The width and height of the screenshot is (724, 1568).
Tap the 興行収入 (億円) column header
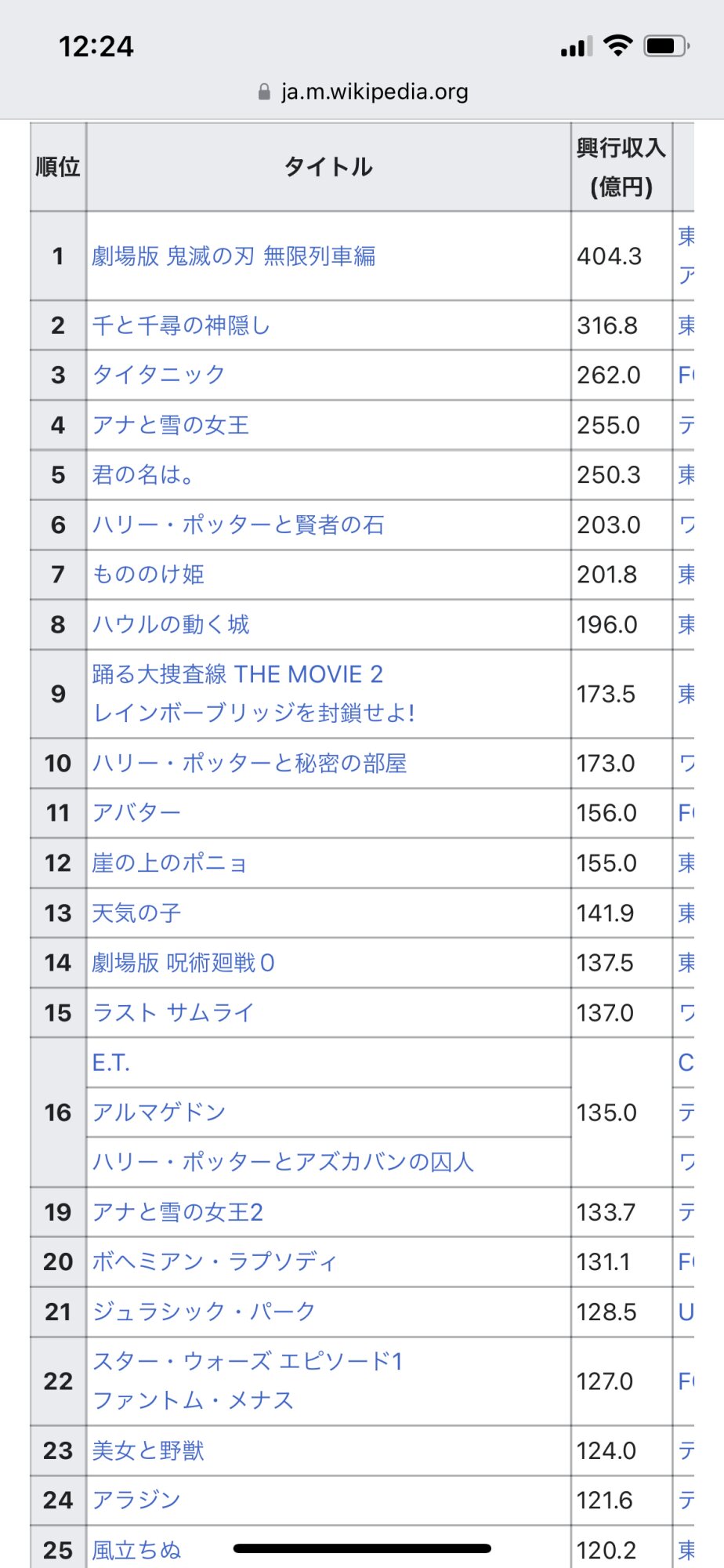tap(621, 167)
